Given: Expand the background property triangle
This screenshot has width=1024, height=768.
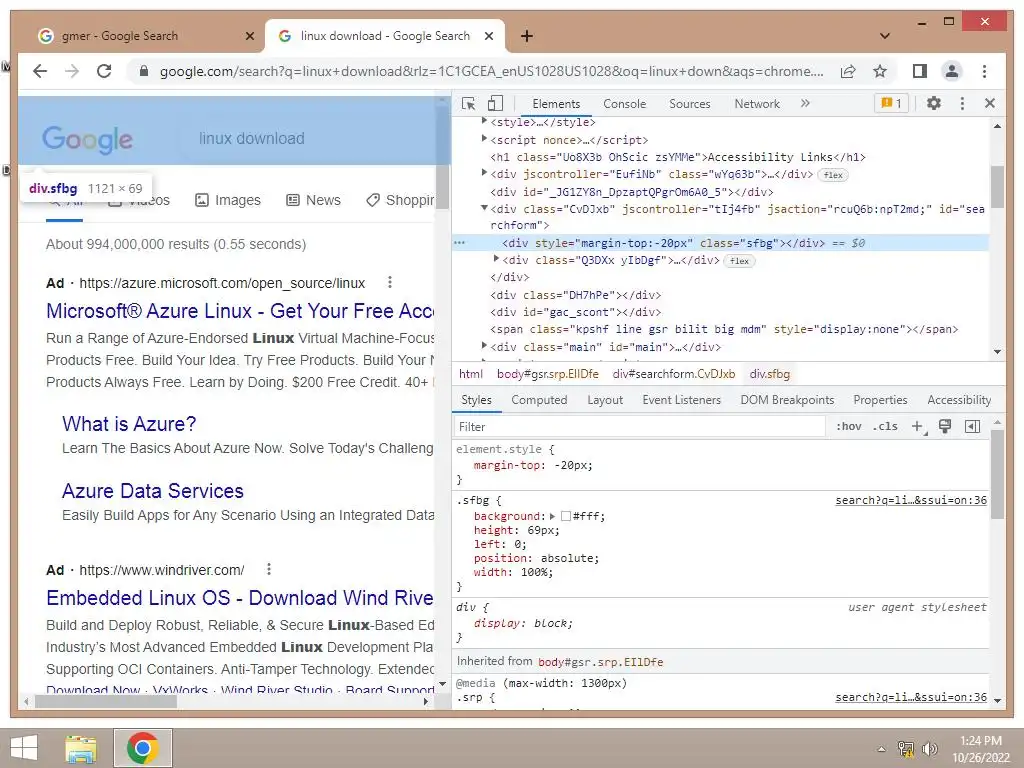Looking at the screenshot, I should [x=552, y=517].
